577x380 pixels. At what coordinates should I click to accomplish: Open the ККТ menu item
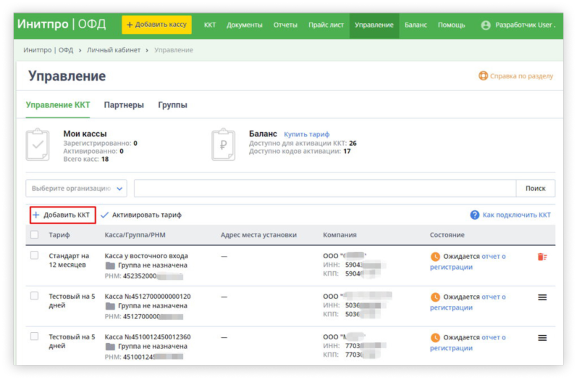click(x=210, y=25)
